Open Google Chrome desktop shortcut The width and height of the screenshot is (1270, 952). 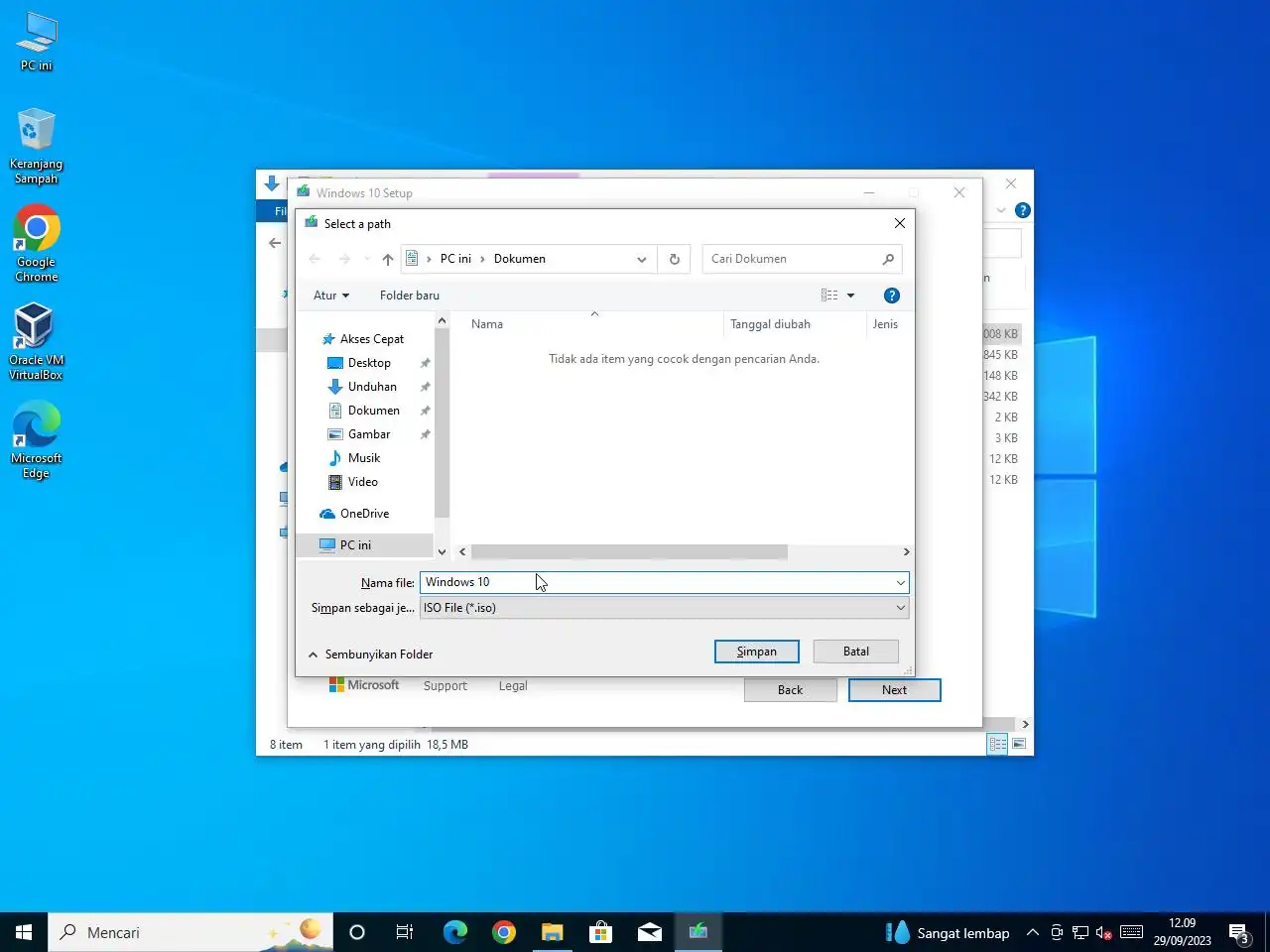tap(37, 244)
